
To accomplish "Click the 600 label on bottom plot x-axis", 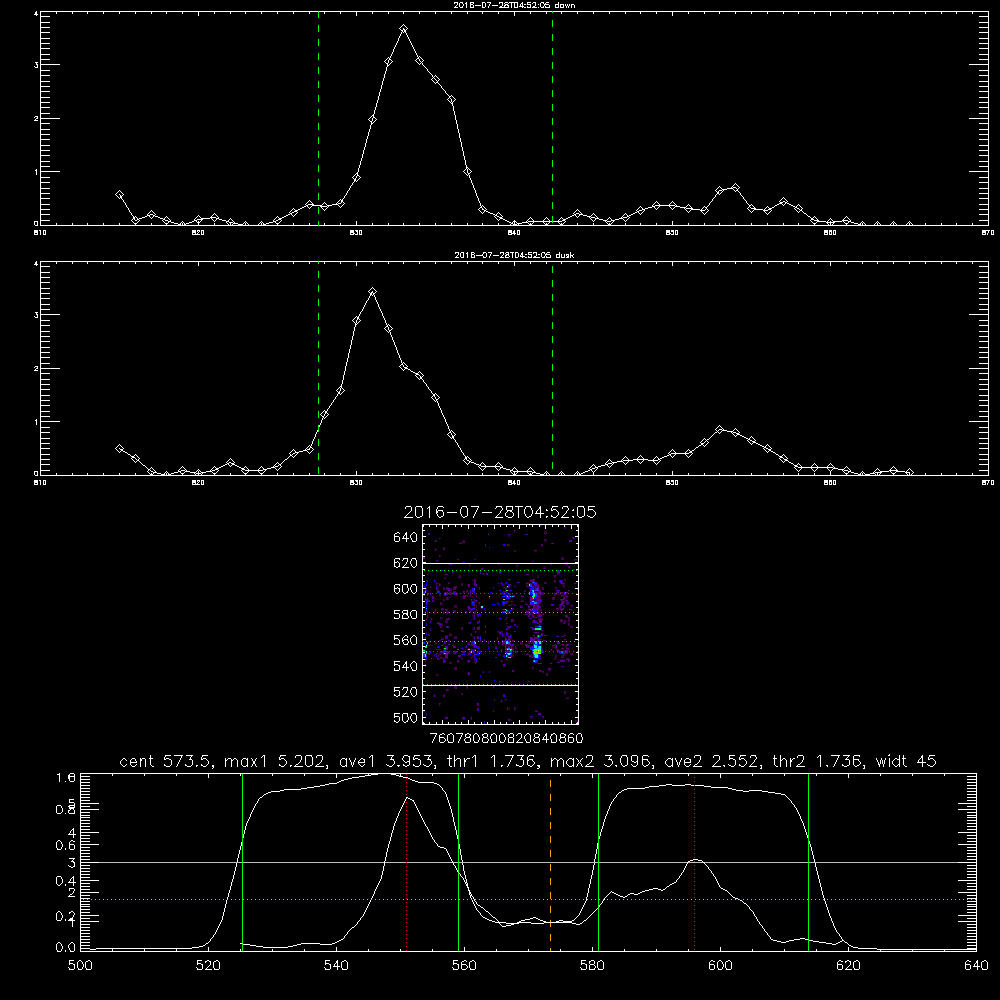I will click(x=720, y=966).
